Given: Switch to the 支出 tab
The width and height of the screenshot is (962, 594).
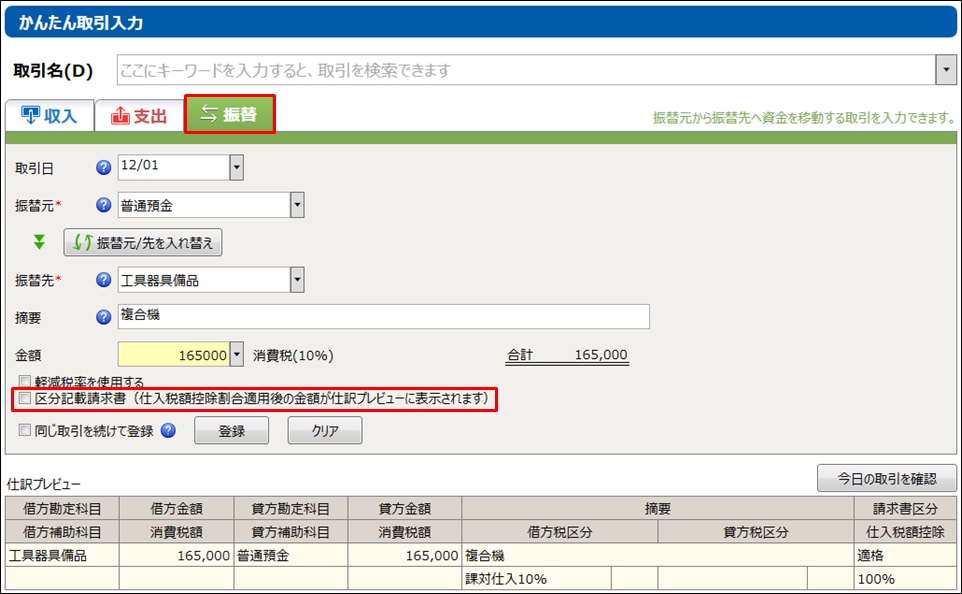Looking at the screenshot, I should [139, 115].
